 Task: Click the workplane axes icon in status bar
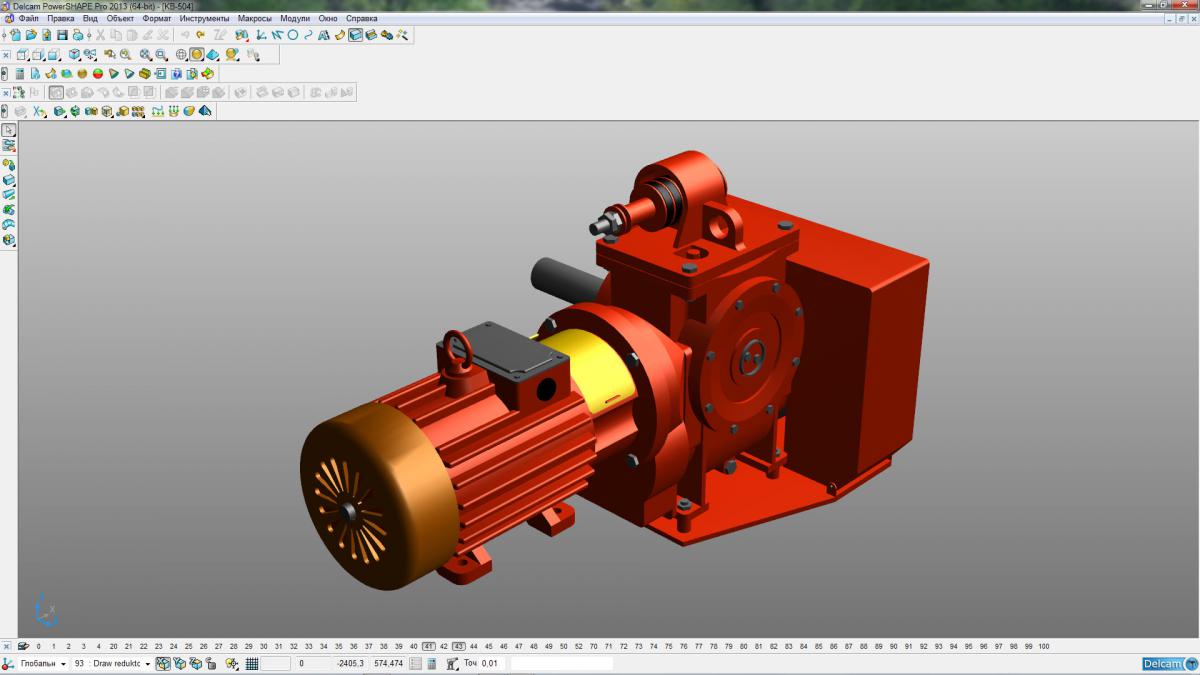coord(7,663)
